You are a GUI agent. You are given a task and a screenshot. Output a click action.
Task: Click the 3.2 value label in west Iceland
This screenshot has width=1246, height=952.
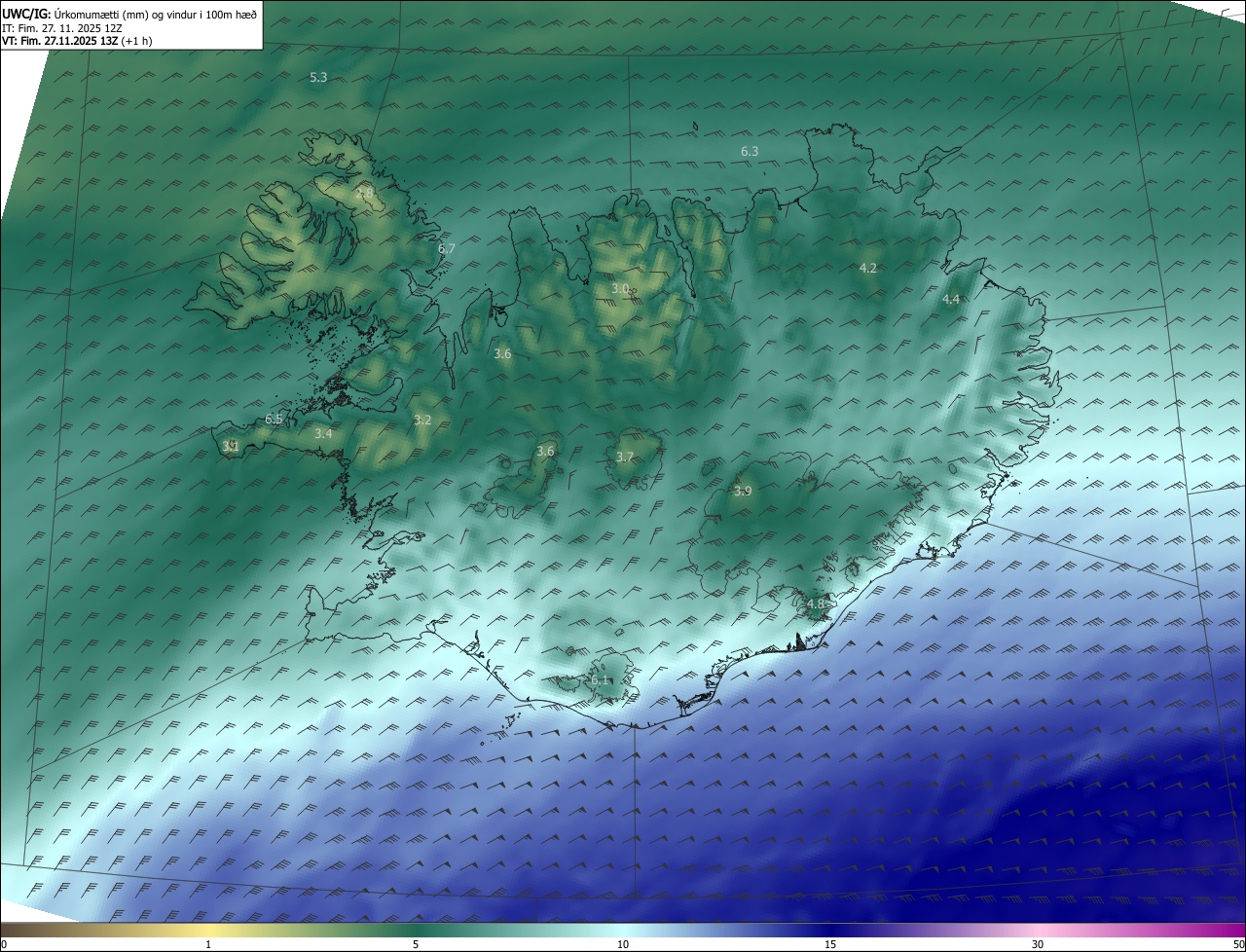[422, 420]
